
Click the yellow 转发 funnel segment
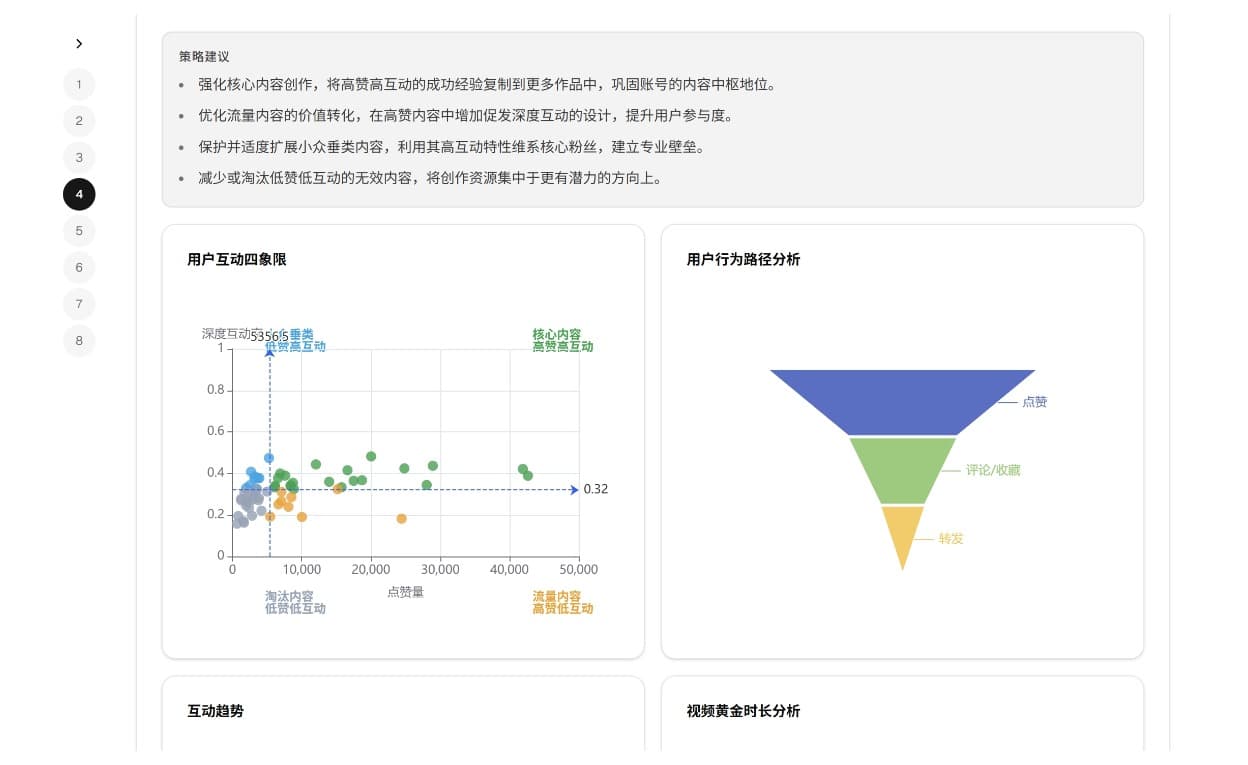point(902,532)
